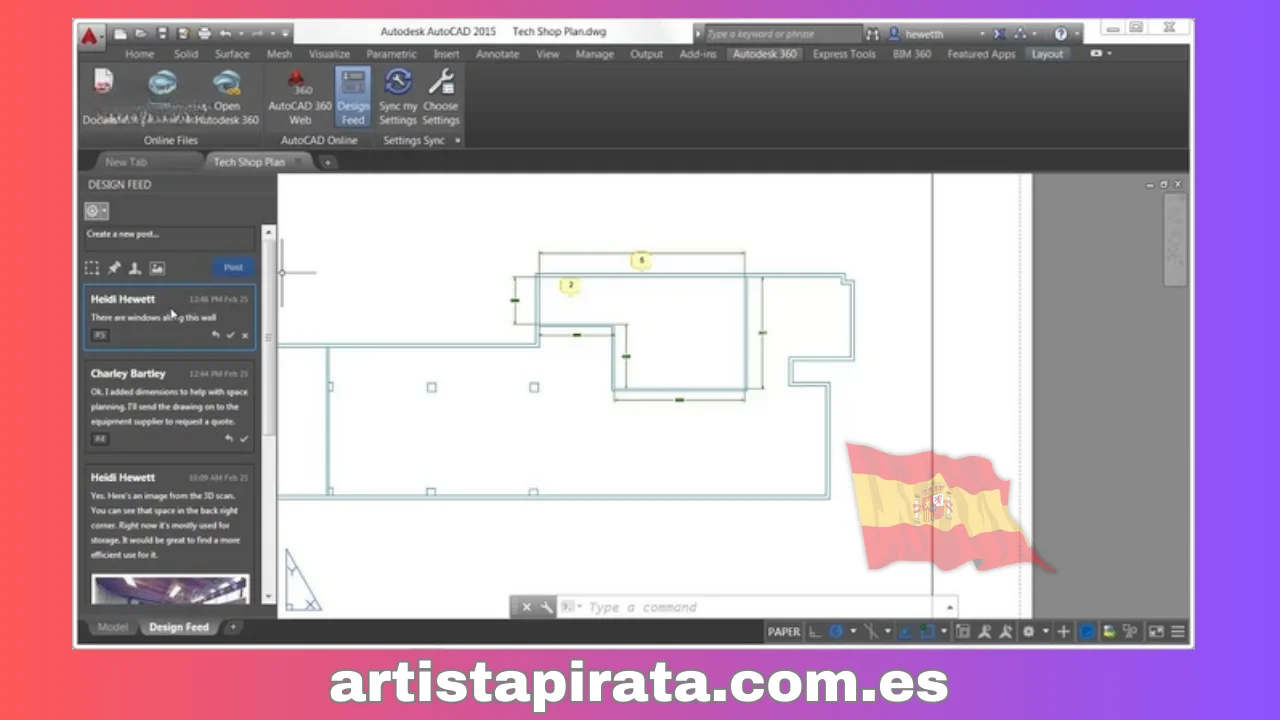Click the associate area selection icon in Design Feed
The height and width of the screenshot is (720, 1280).
(92, 268)
